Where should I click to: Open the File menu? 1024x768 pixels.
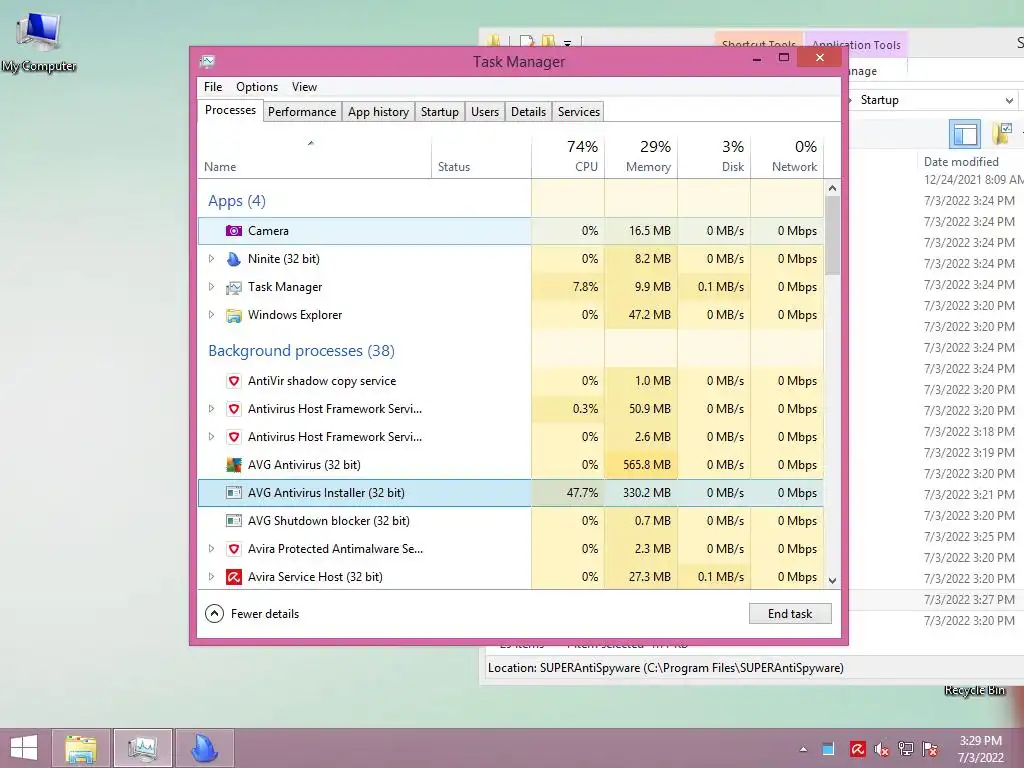[213, 87]
